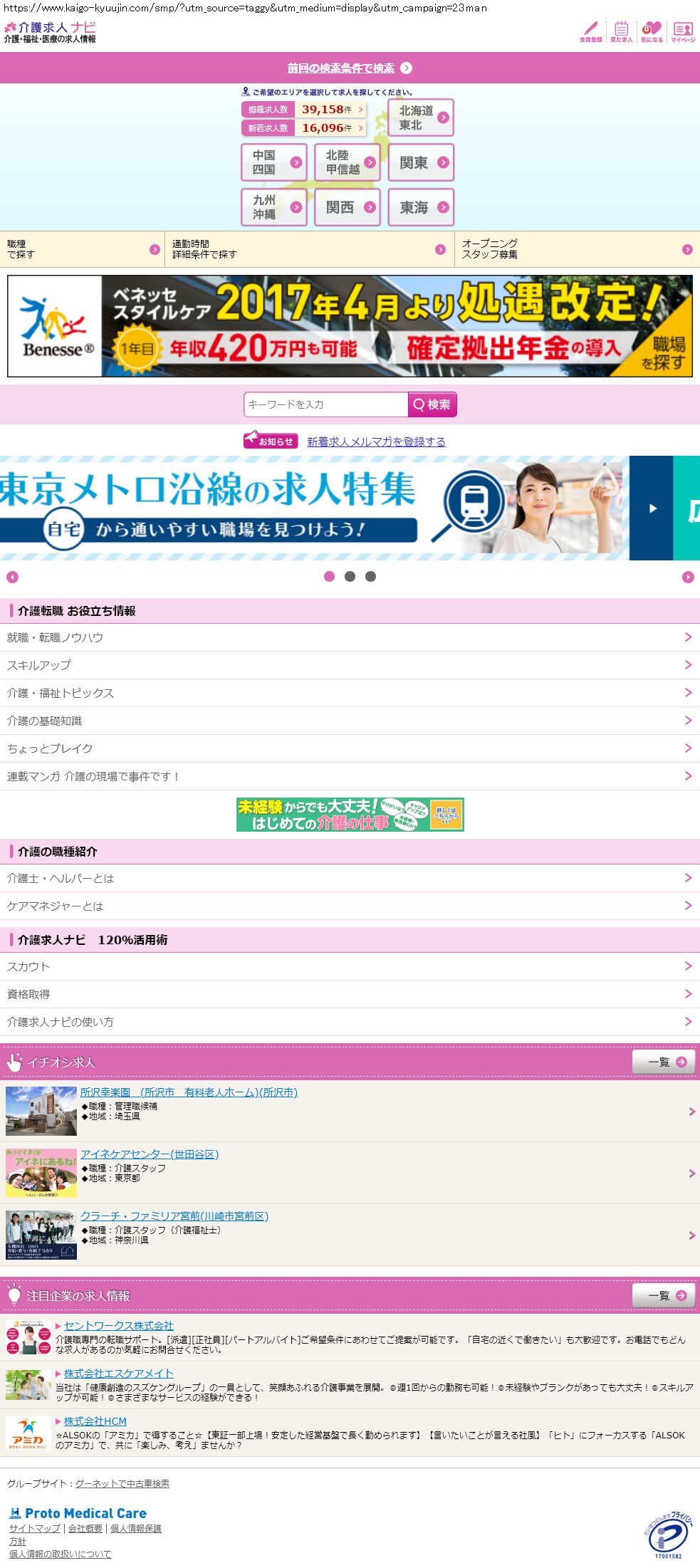The height and width of the screenshot is (1568, 700).
Task: Click the 新着求人数 16,096件 count
Action: (x=304, y=128)
